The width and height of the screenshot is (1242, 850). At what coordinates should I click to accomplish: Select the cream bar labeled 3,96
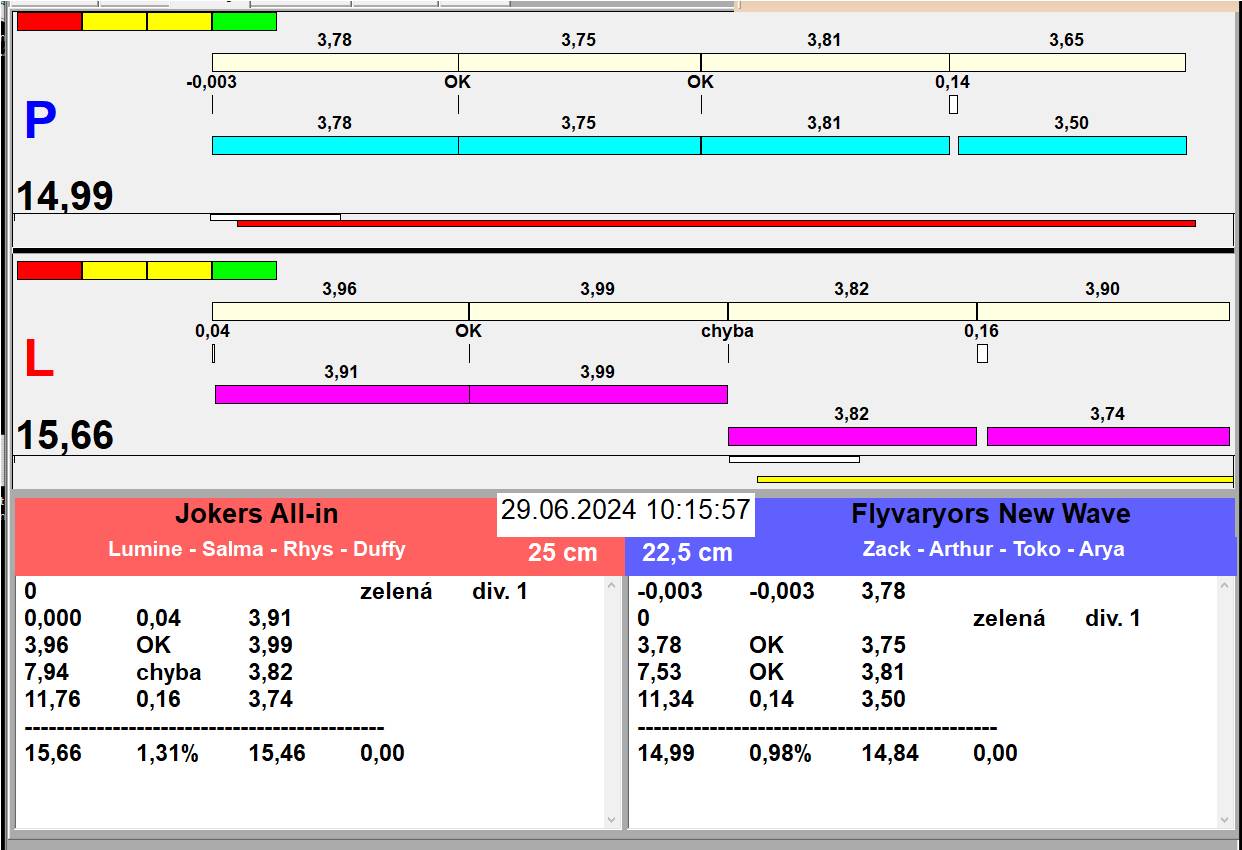[340, 311]
